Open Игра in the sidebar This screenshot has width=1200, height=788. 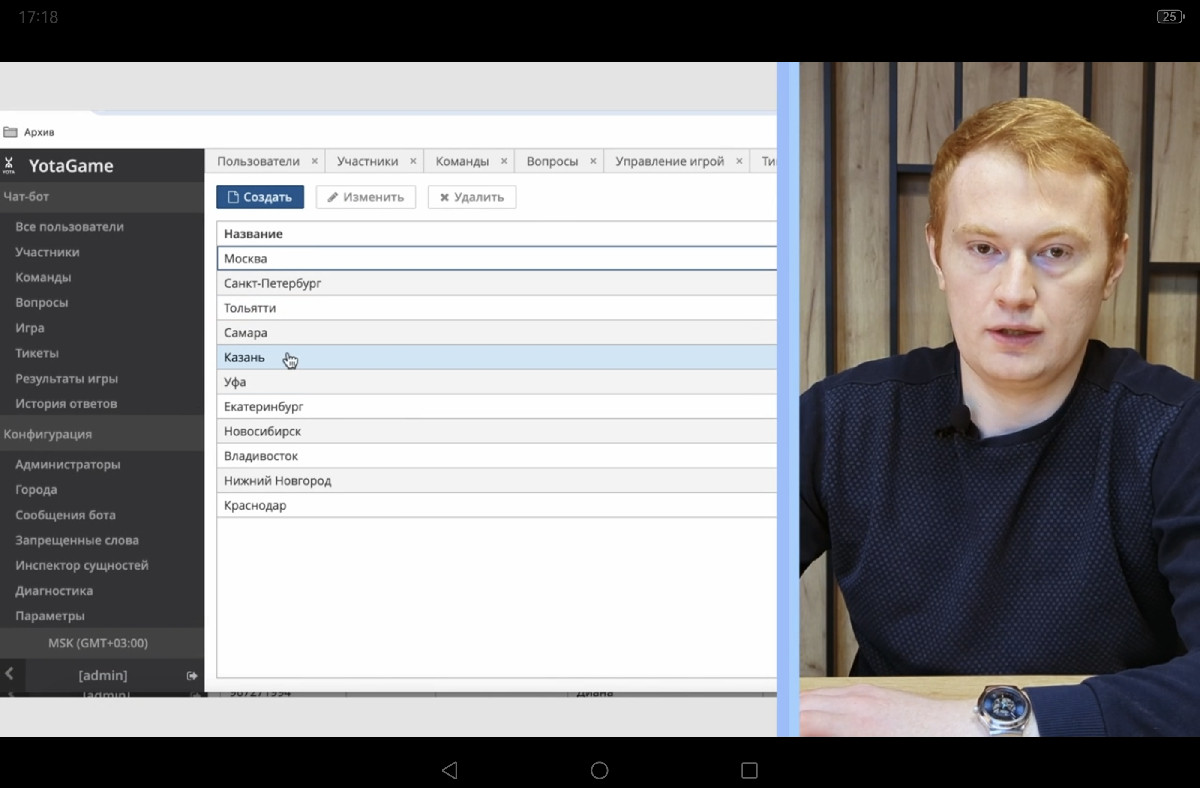[x=30, y=328]
